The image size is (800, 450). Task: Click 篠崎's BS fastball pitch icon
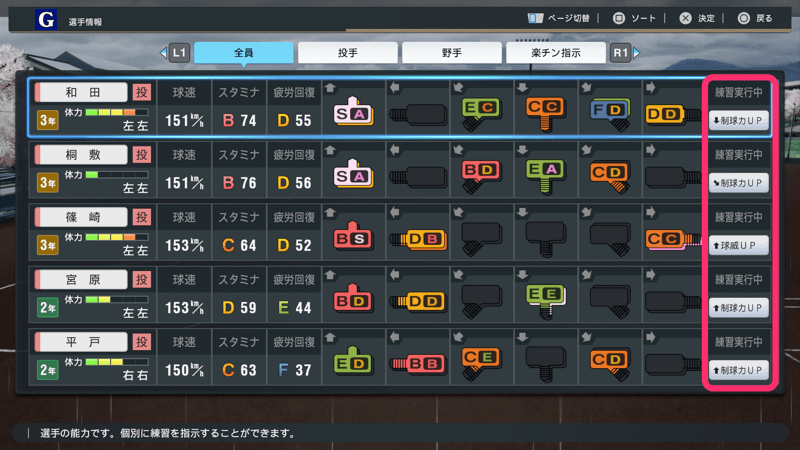click(x=353, y=236)
